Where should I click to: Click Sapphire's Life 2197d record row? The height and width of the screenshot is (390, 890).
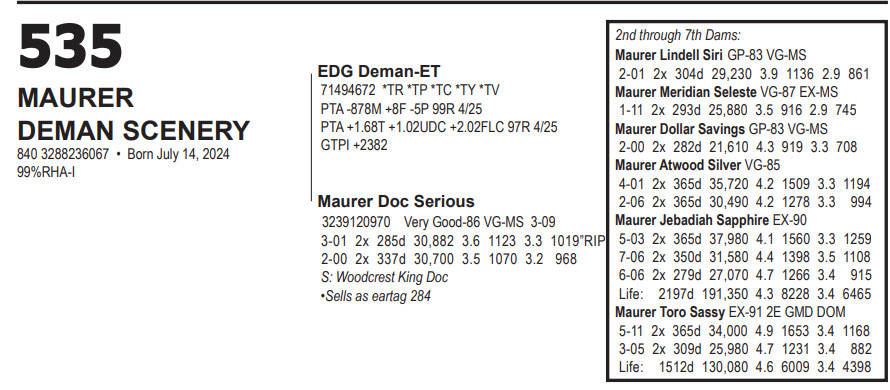point(745,293)
